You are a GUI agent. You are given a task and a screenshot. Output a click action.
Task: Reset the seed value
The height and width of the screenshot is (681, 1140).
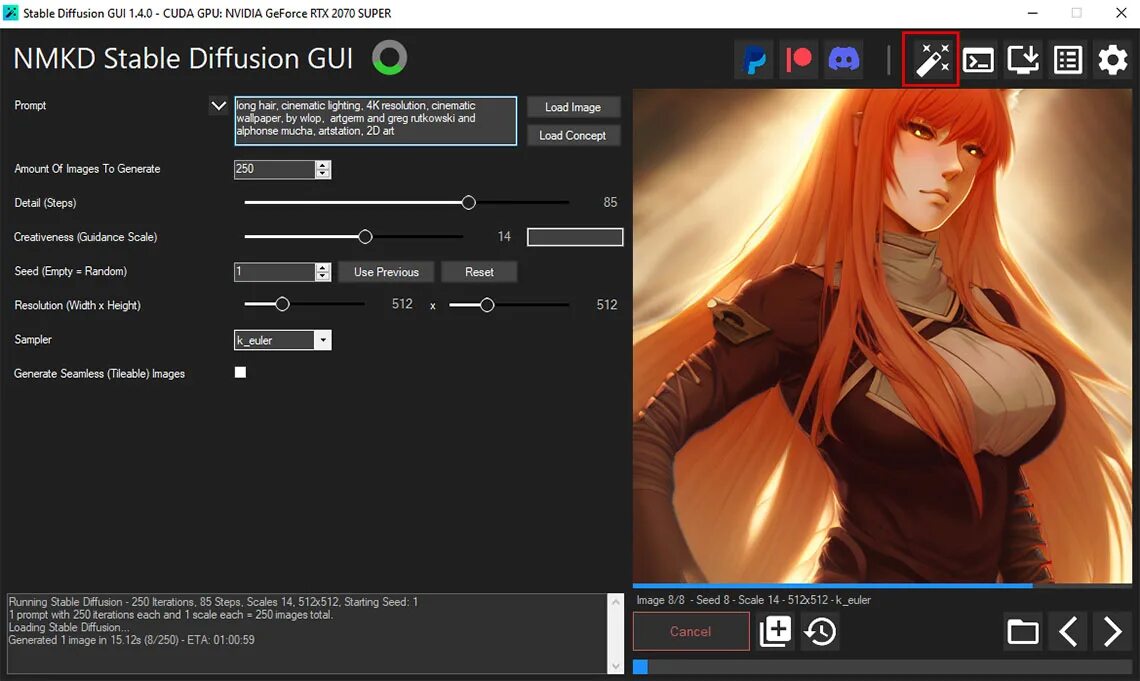tap(479, 272)
